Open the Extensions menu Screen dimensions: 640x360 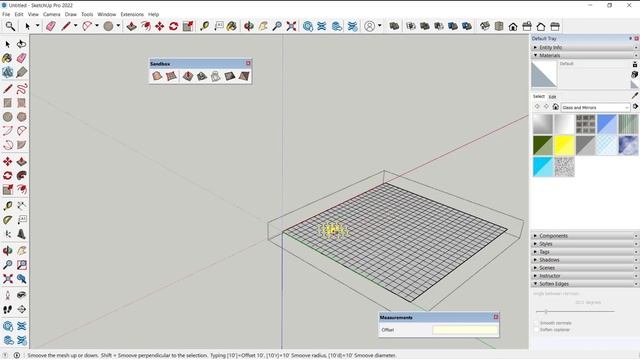pyautogui.click(x=132, y=14)
